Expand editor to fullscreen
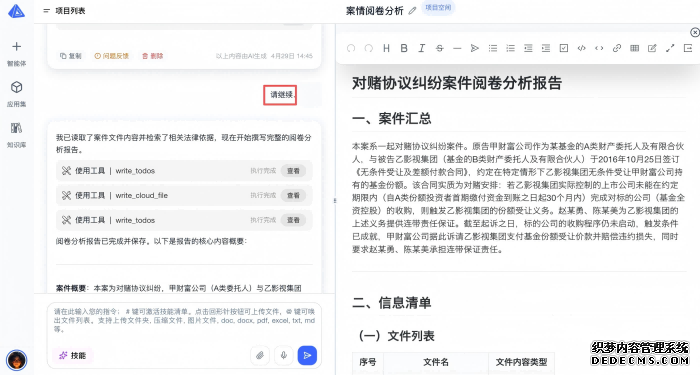Viewport: 700px width, 375px height. 670,48
